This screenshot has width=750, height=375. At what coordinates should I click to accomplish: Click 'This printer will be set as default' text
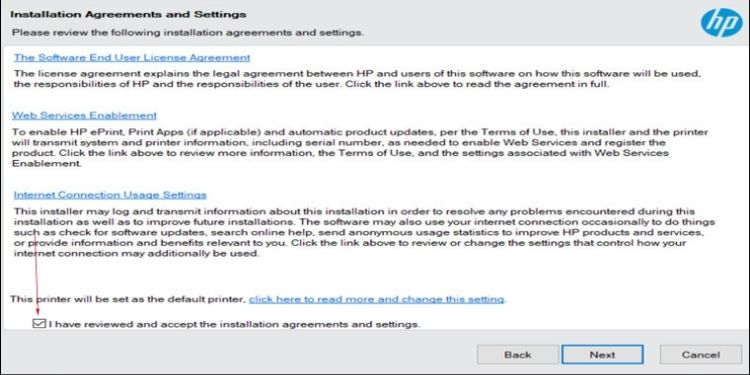(x=128, y=299)
